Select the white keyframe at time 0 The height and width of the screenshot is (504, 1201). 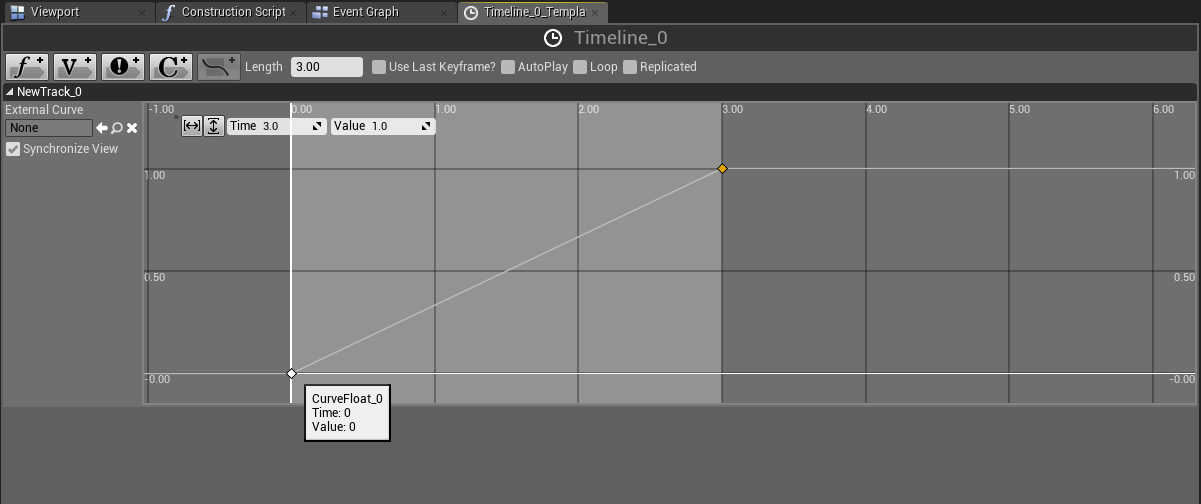292,374
